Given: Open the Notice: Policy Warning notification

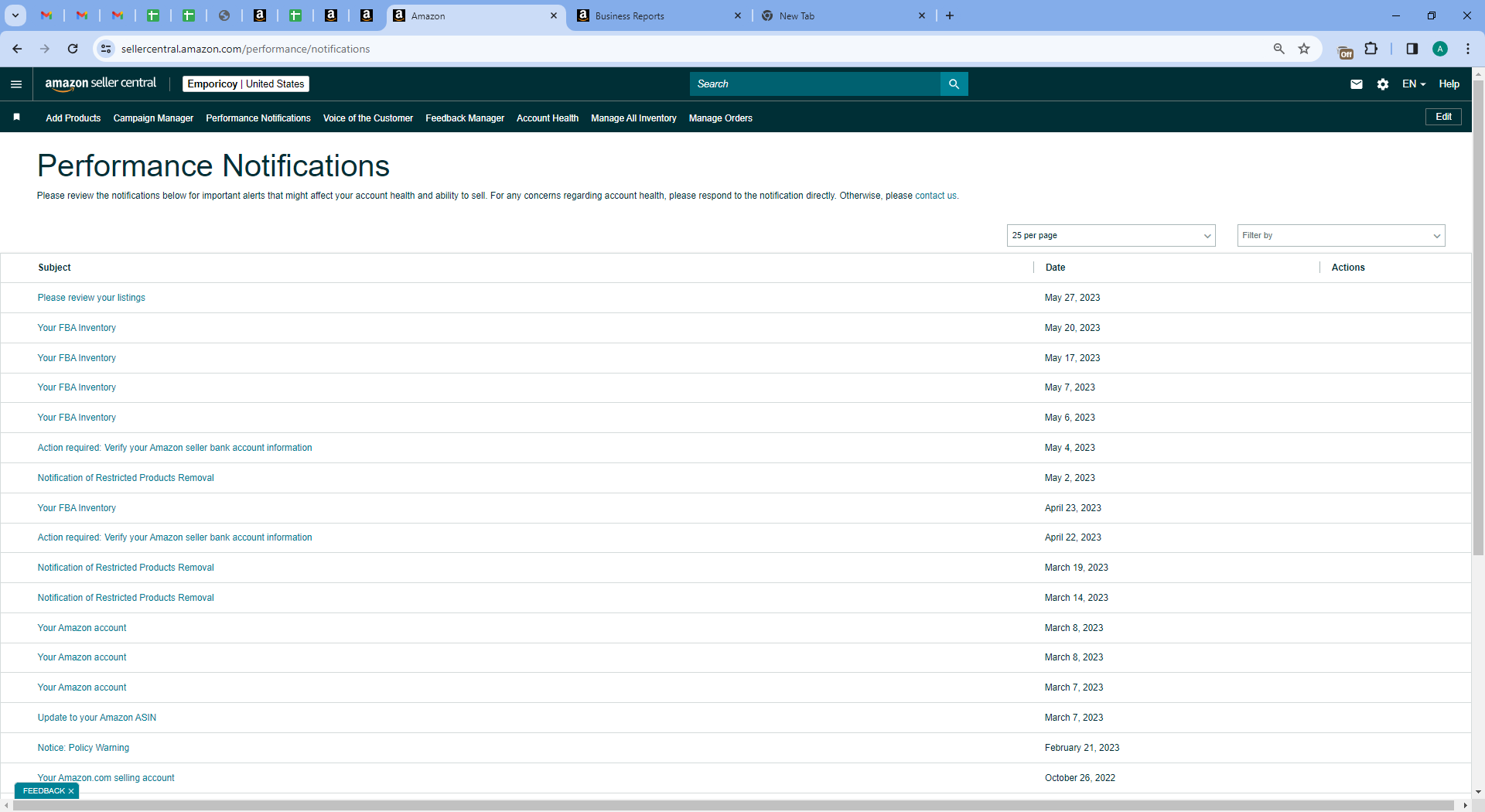Looking at the screenshot, I should 84,748.
